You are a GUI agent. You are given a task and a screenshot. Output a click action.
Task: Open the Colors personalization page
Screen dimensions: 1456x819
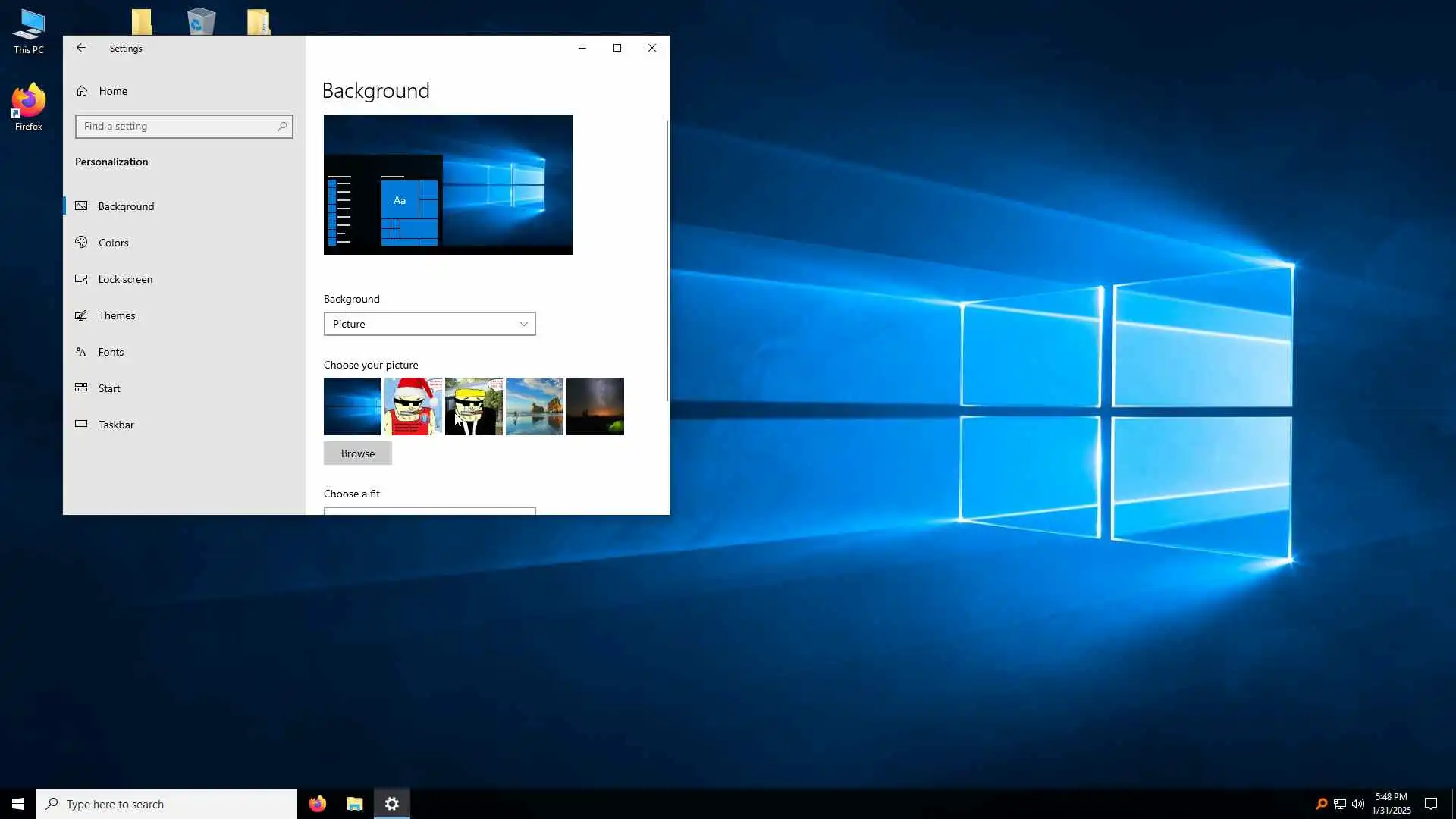113,243
